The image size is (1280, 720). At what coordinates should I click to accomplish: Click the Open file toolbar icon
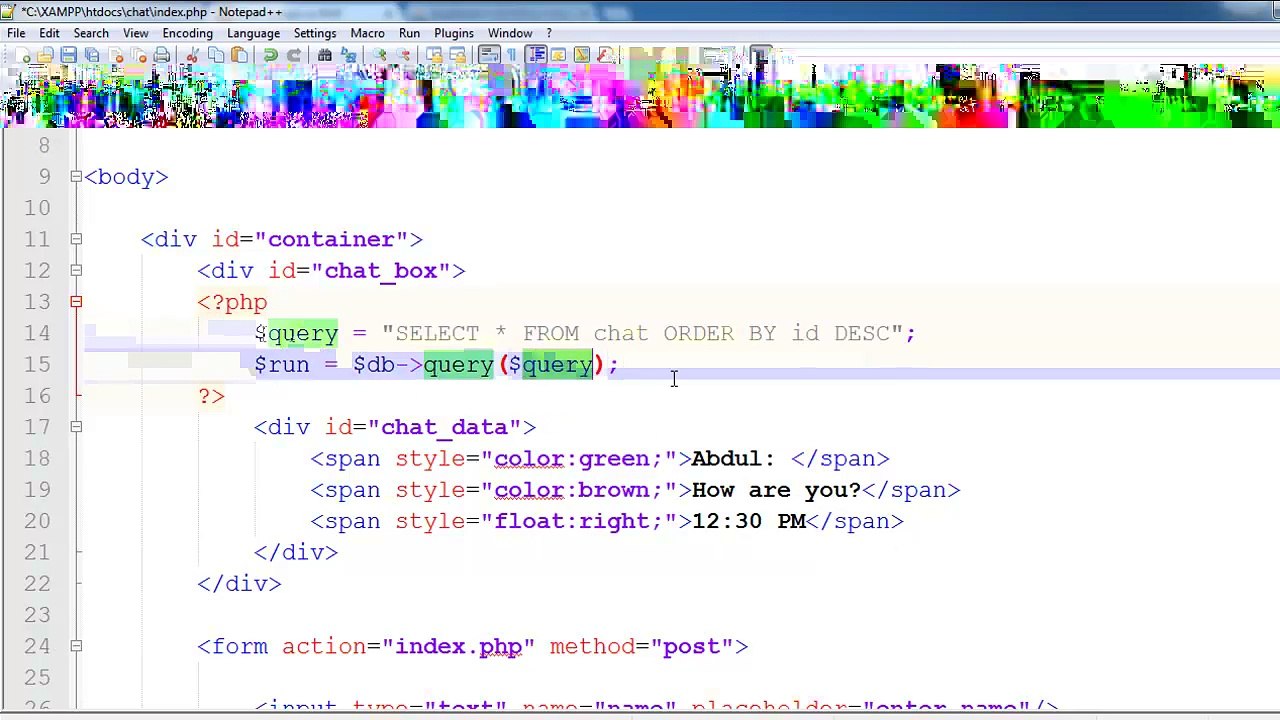[45, 55]
